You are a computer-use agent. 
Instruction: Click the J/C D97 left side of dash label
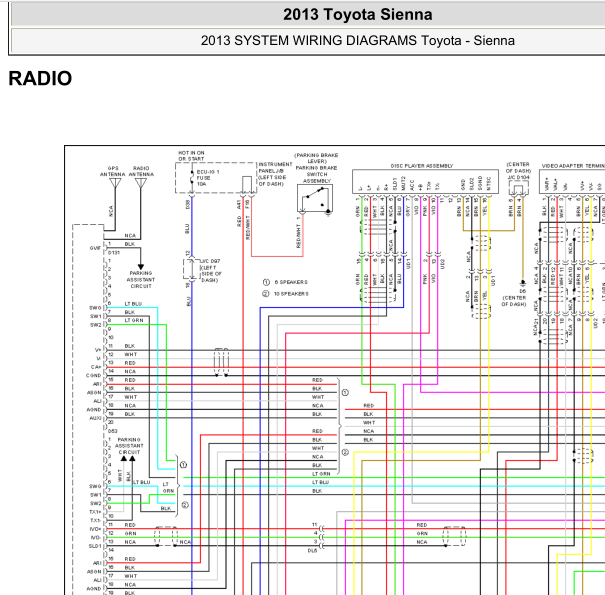click(x=211, y=270)
